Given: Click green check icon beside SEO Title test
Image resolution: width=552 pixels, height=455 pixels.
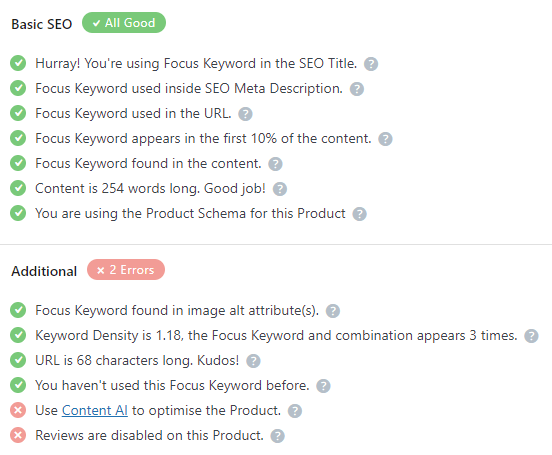Looking at the screenshot, I should tap(18, 63).
